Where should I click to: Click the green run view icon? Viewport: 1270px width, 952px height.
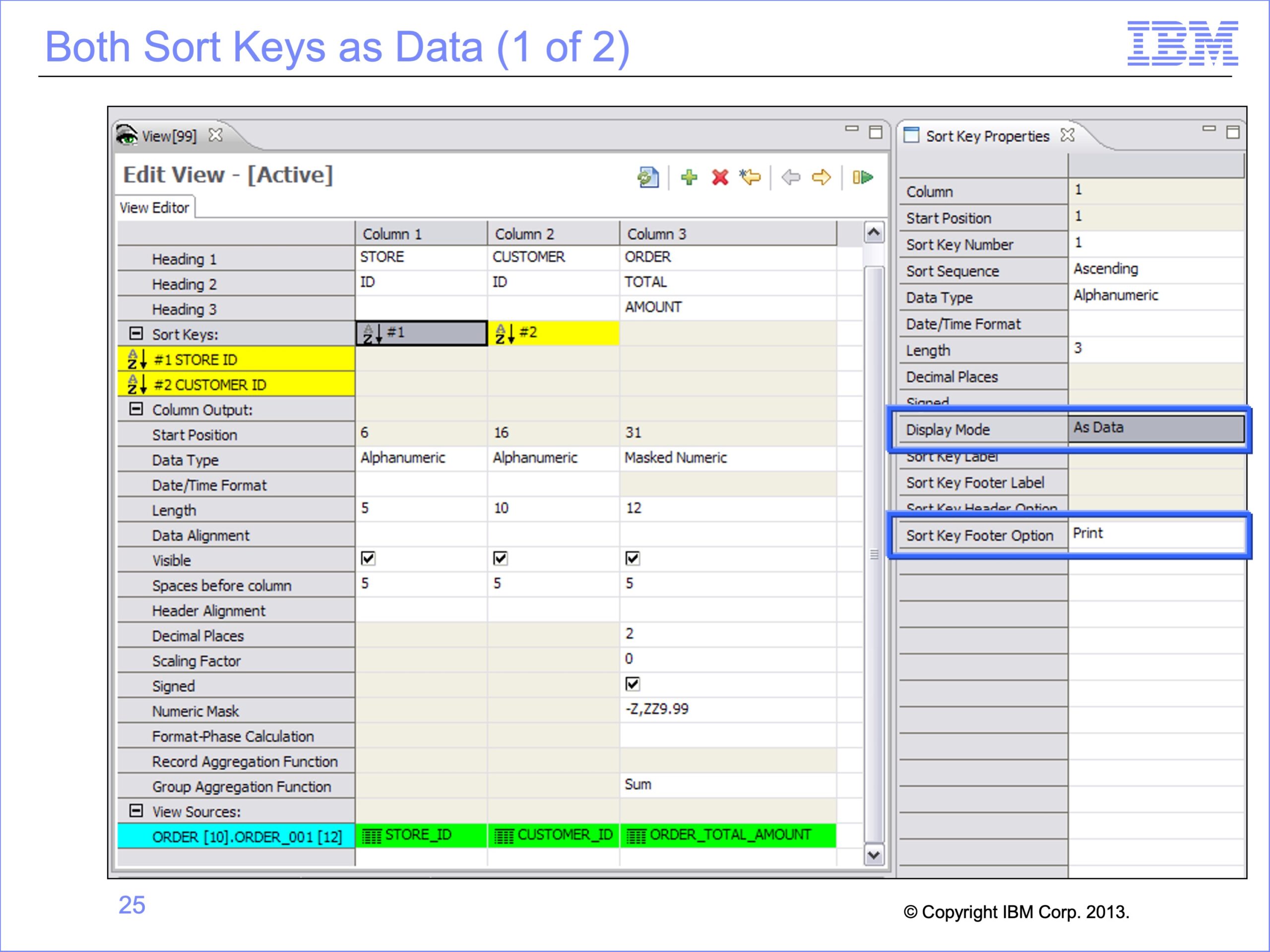click(x=862, y=178)
